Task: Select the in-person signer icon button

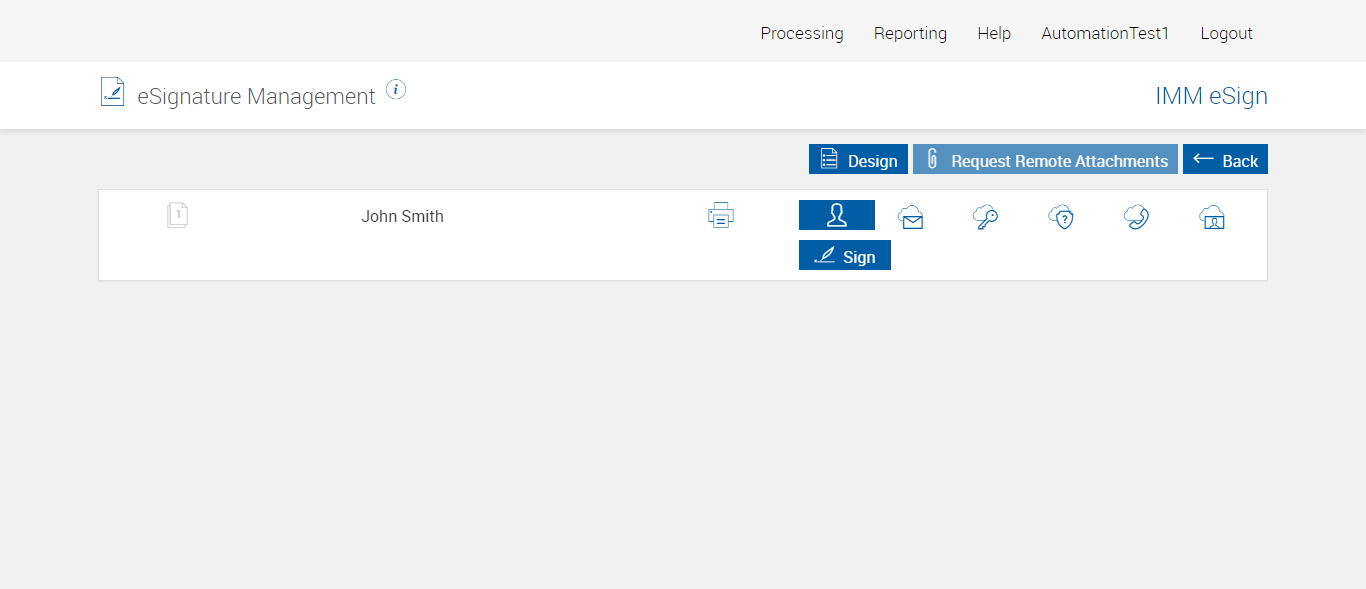Action: (836, 215)
